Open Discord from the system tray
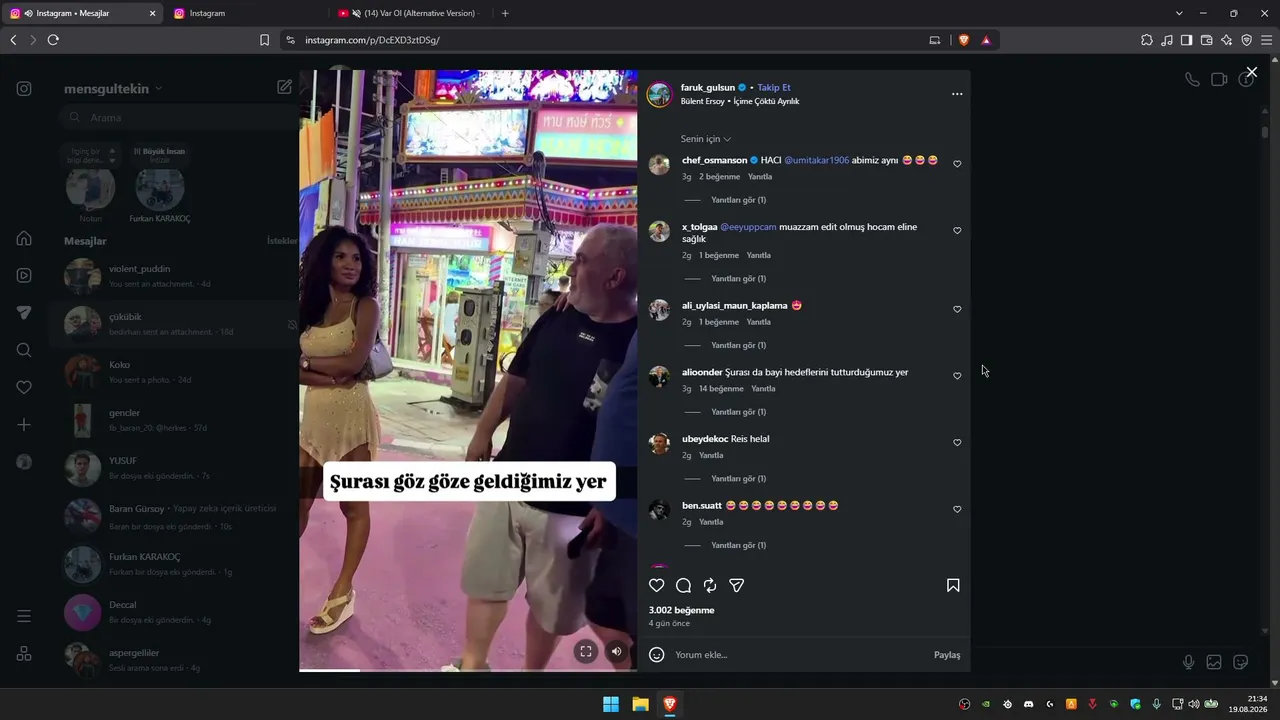Screen dimensions: 1280x720 click(x=1028, y=704)
